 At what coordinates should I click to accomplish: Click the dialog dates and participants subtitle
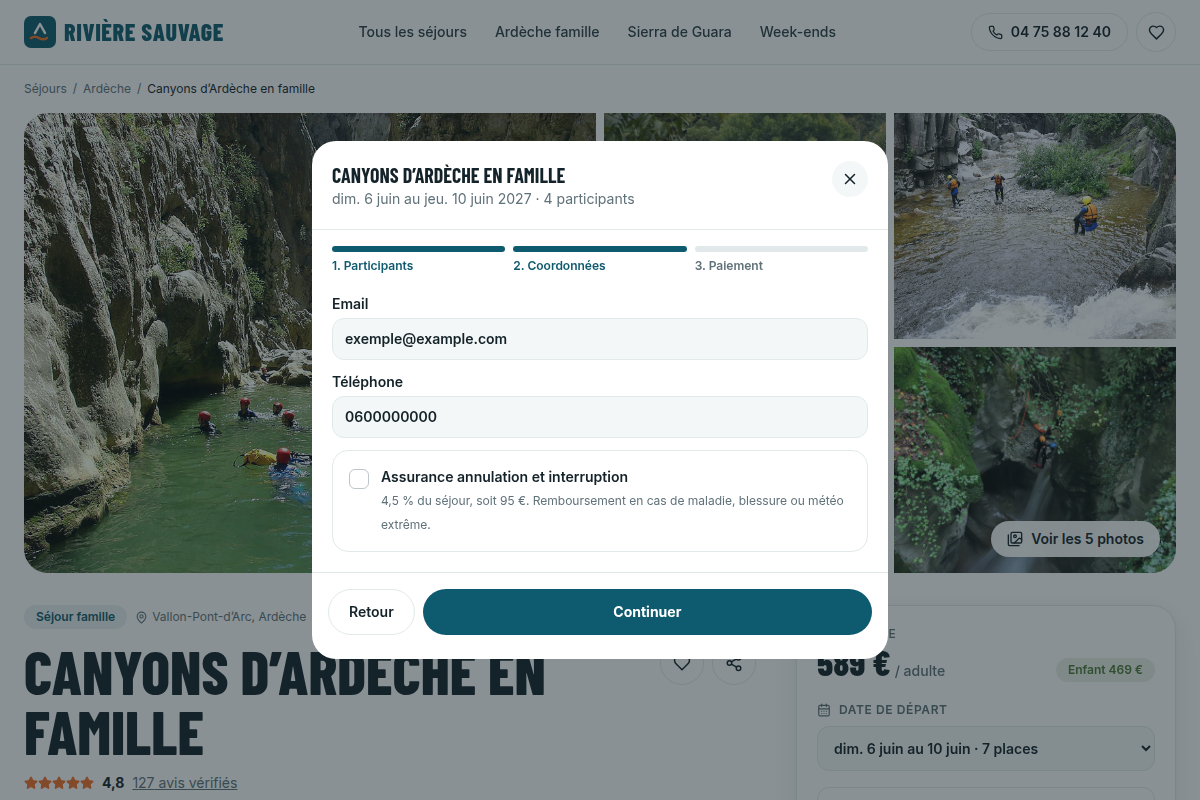(483, 199)
